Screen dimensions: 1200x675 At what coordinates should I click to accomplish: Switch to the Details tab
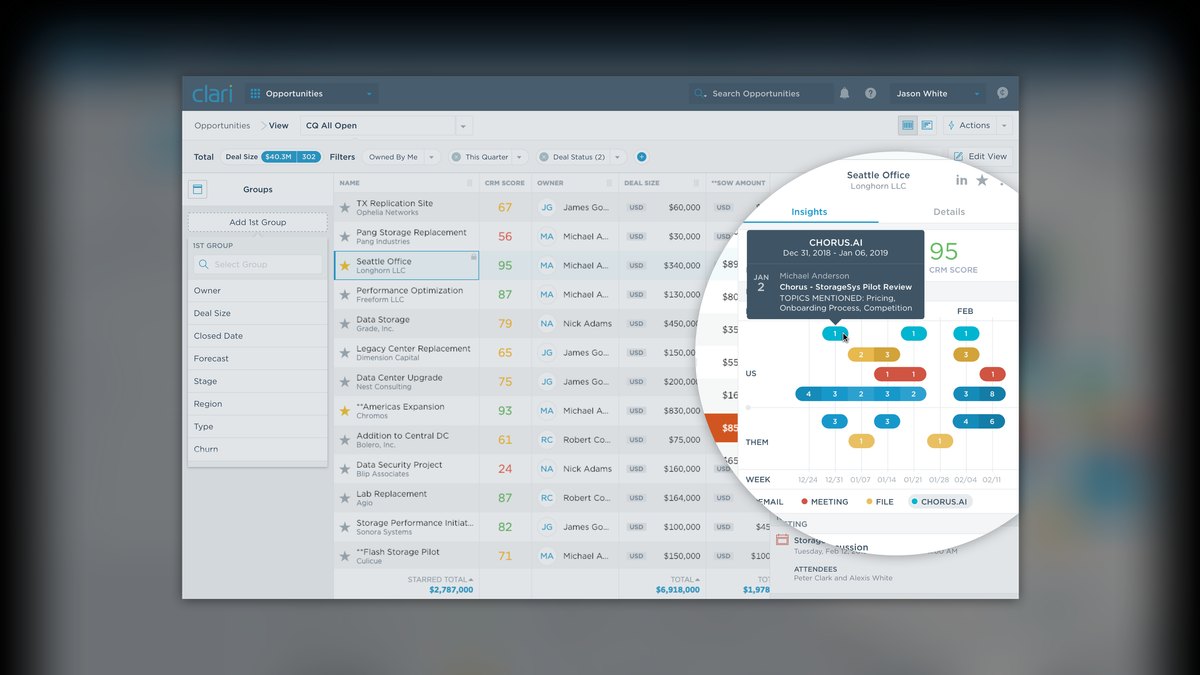(949, 212)
